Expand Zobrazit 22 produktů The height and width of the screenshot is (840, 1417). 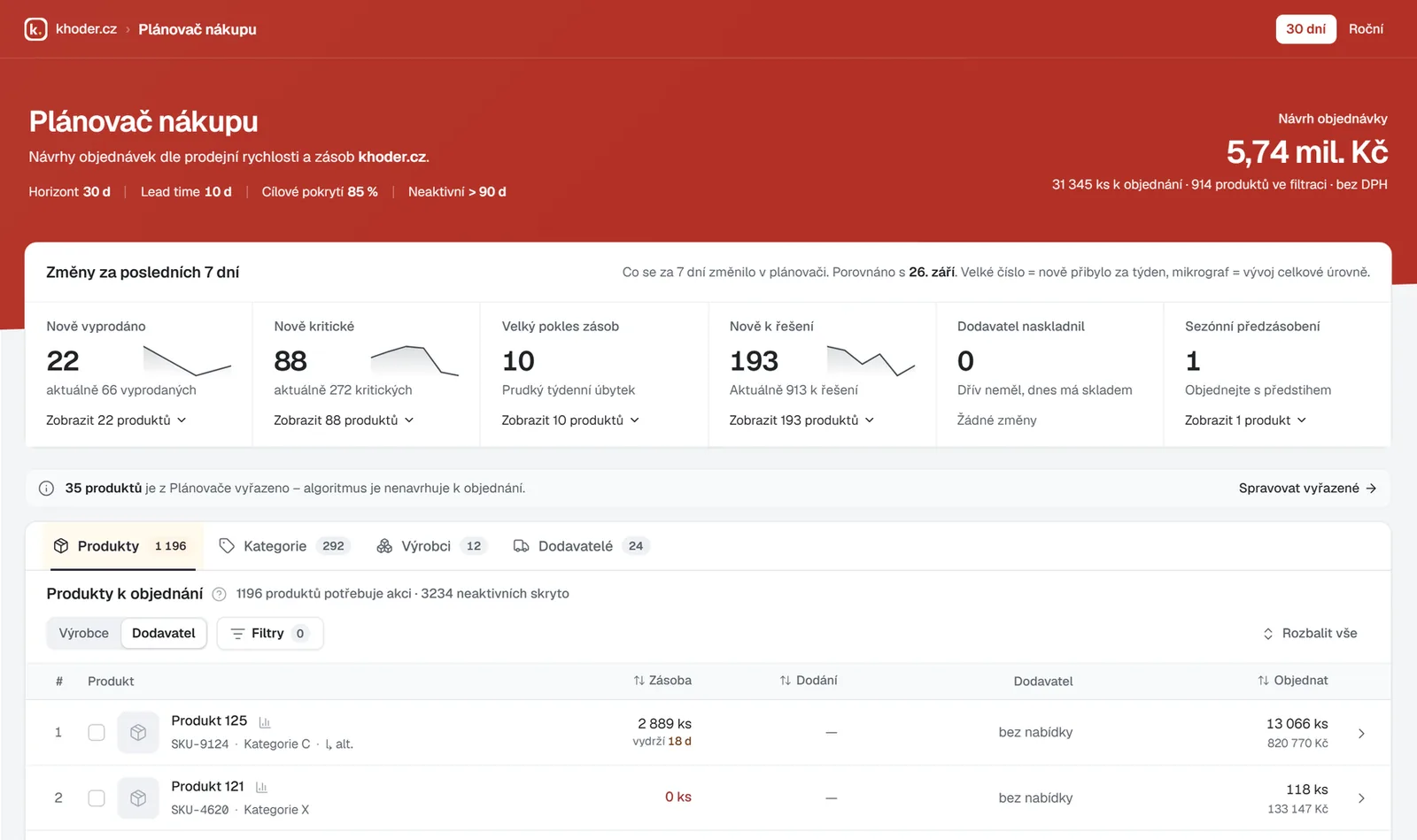click(116, 420)
